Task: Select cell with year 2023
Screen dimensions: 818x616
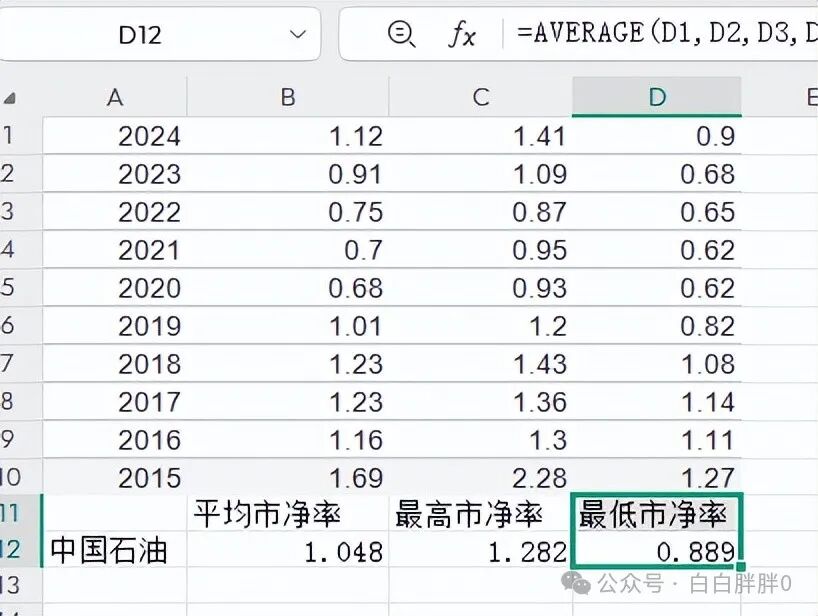Action: (115, 174)
